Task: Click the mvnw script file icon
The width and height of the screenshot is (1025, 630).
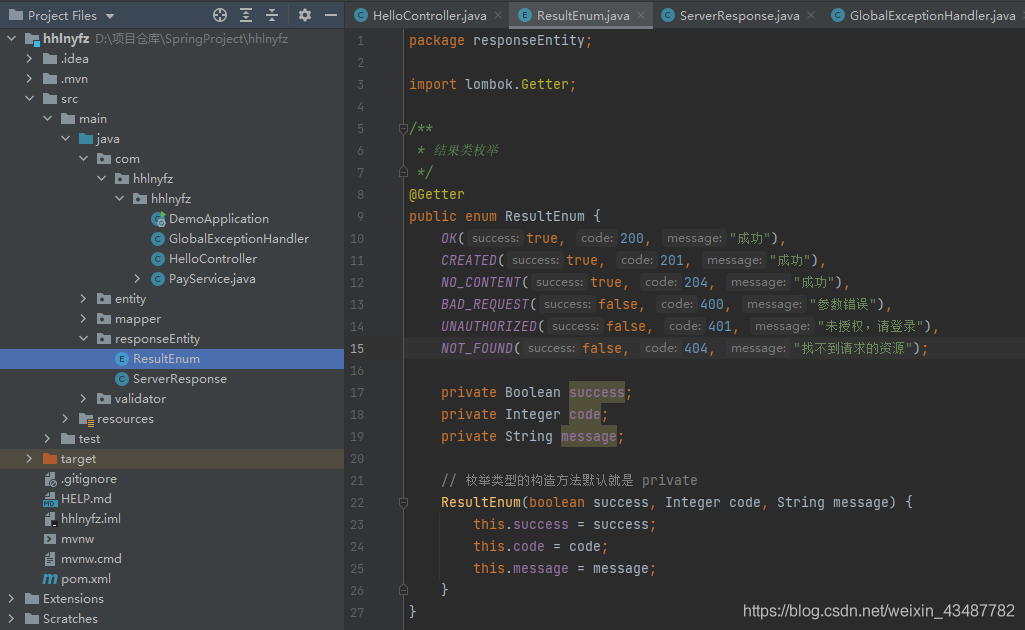Action: [x=50, y=539]
